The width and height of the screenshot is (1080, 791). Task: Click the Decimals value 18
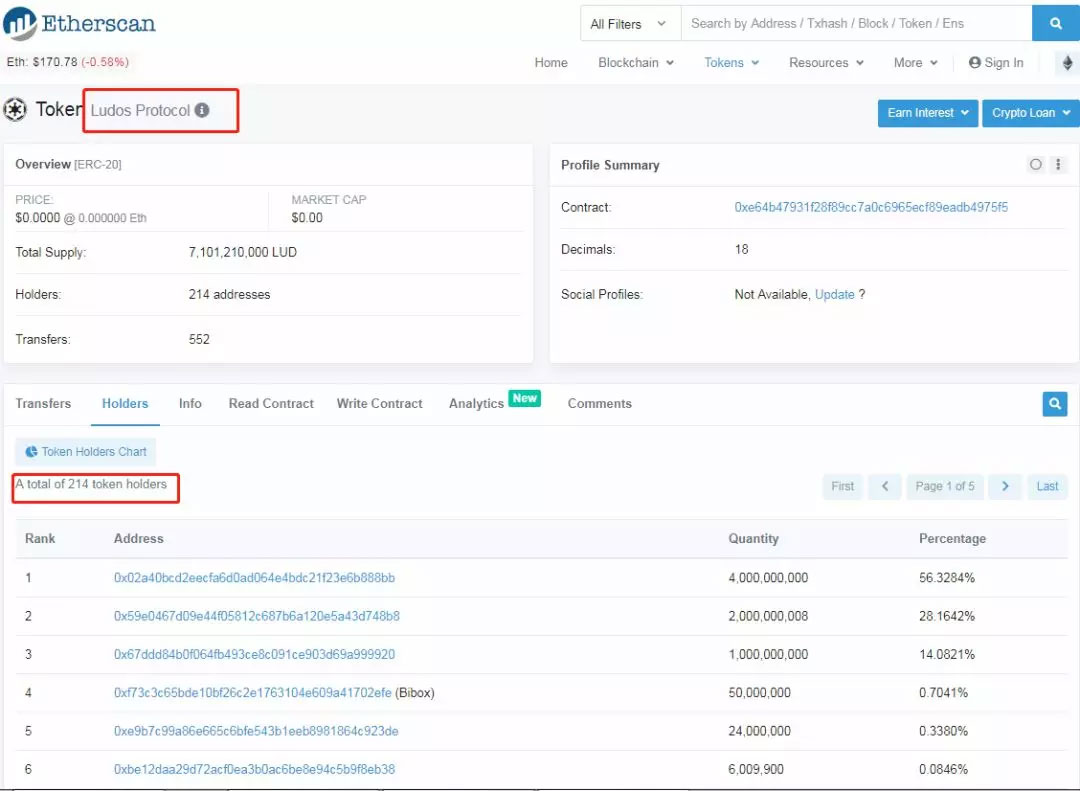[x=742, y=249]
